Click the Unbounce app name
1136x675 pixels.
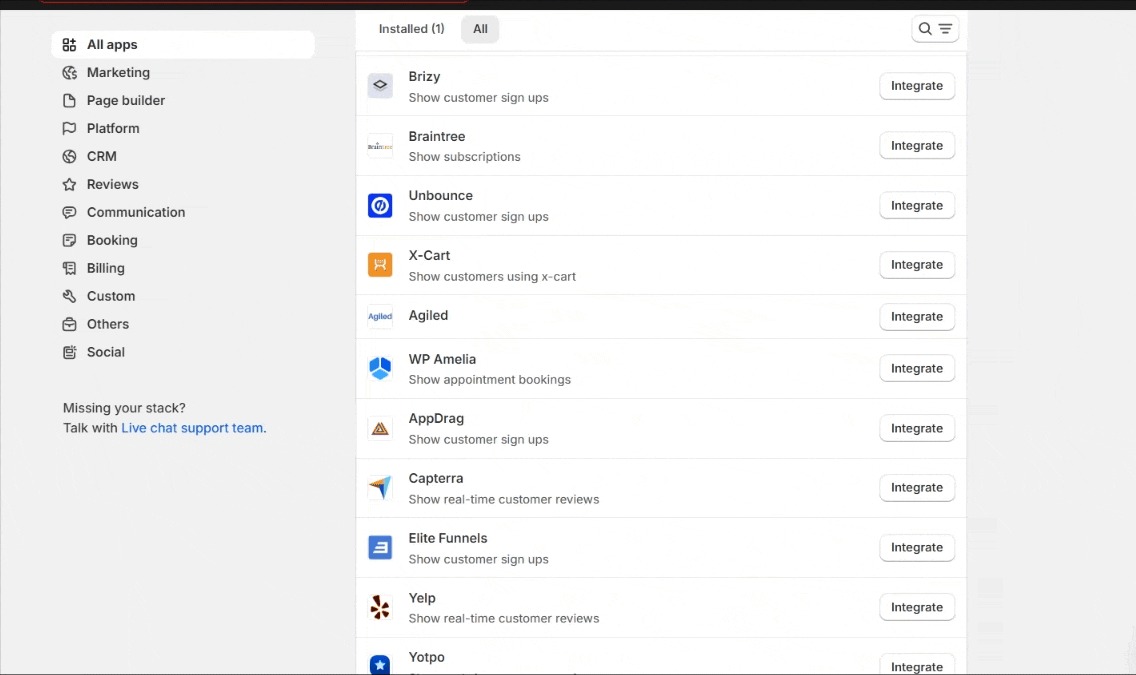click(440, 196)
